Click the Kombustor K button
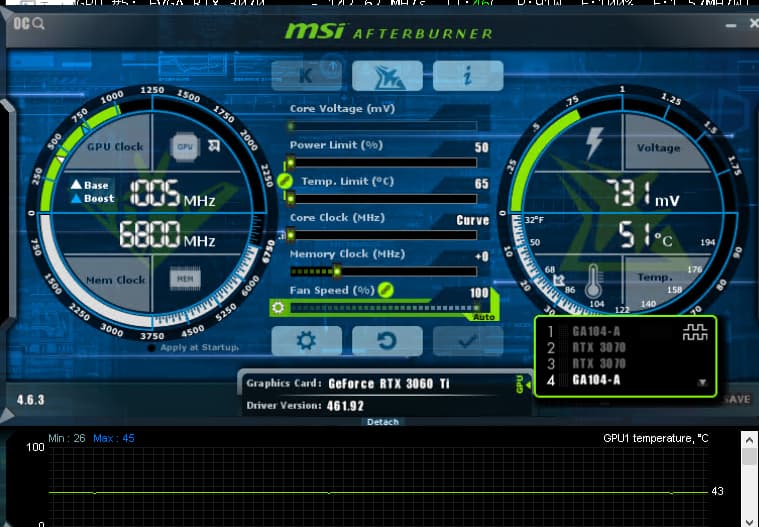This screenshot has height=527, width=759. (x=306, y=75)
